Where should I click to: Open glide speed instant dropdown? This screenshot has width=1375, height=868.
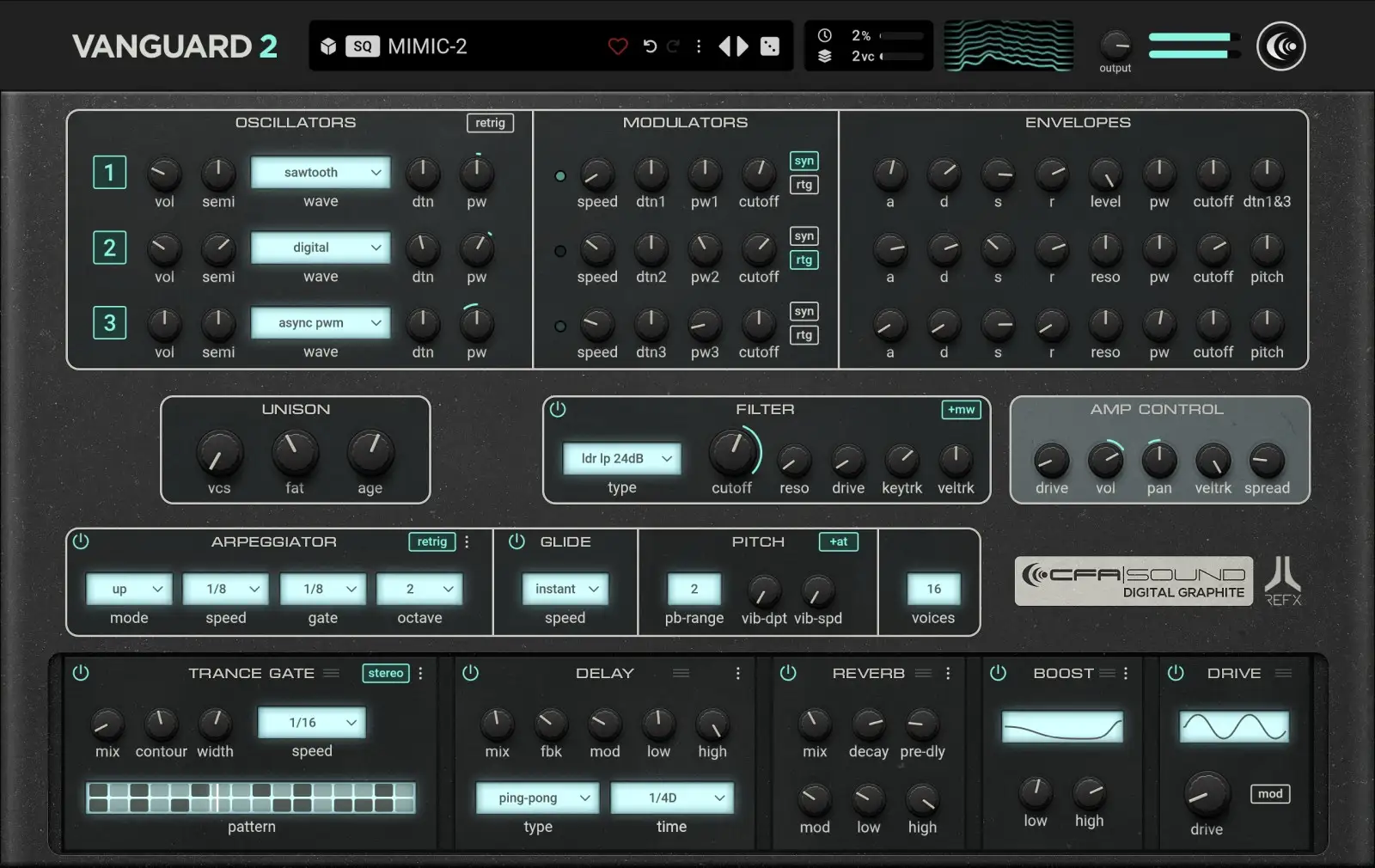[x=565, y=589]
